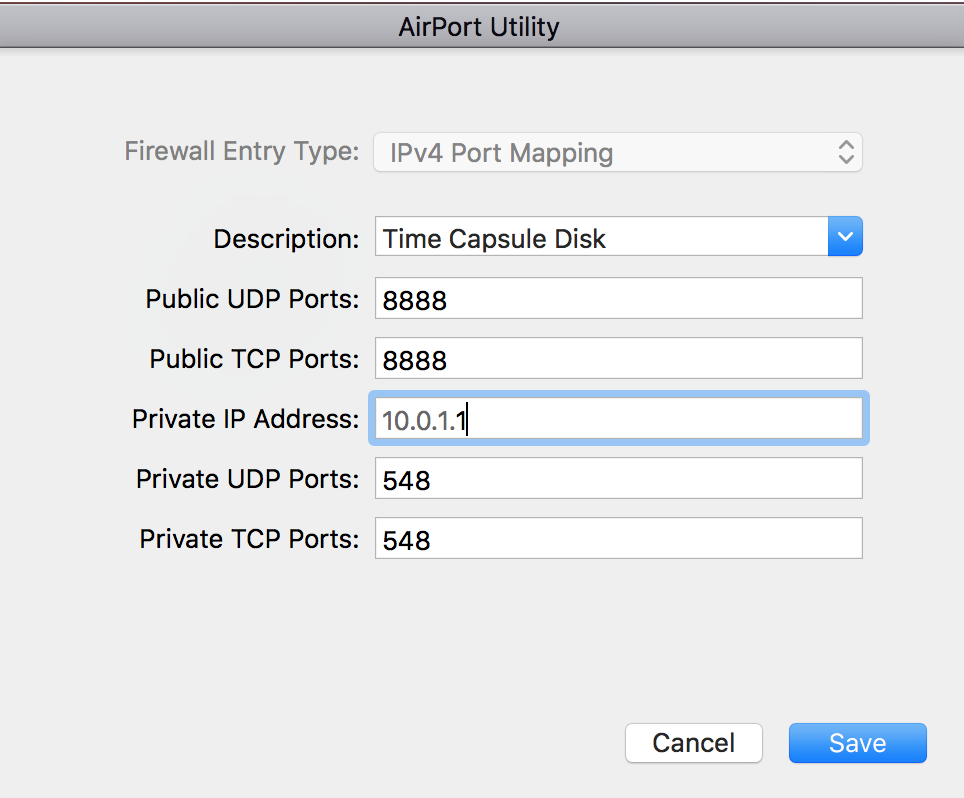964x798 pixels.
Task: Click the Private UDP Ports label
Action: (x=247, y=479)
